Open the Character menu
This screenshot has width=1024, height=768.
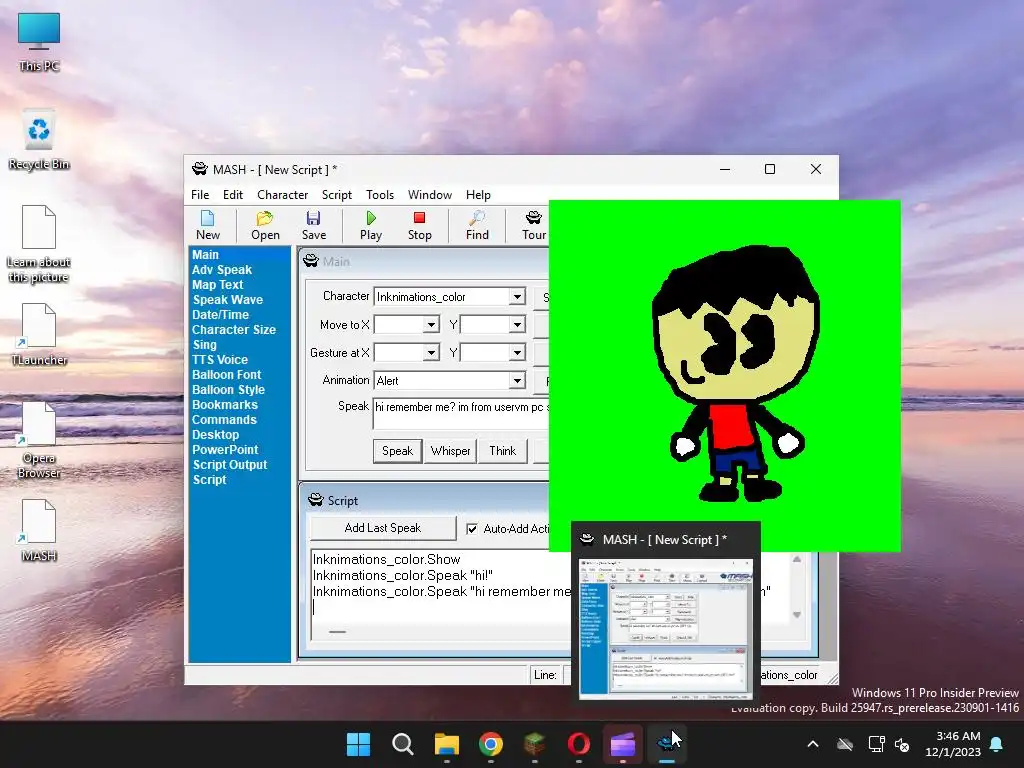point(282,195)
